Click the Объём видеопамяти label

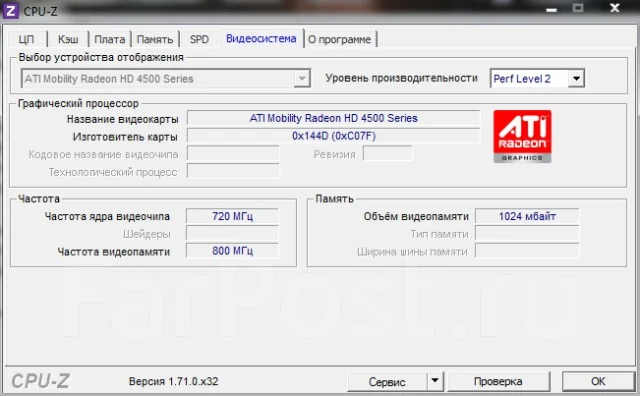click(416, 216)
